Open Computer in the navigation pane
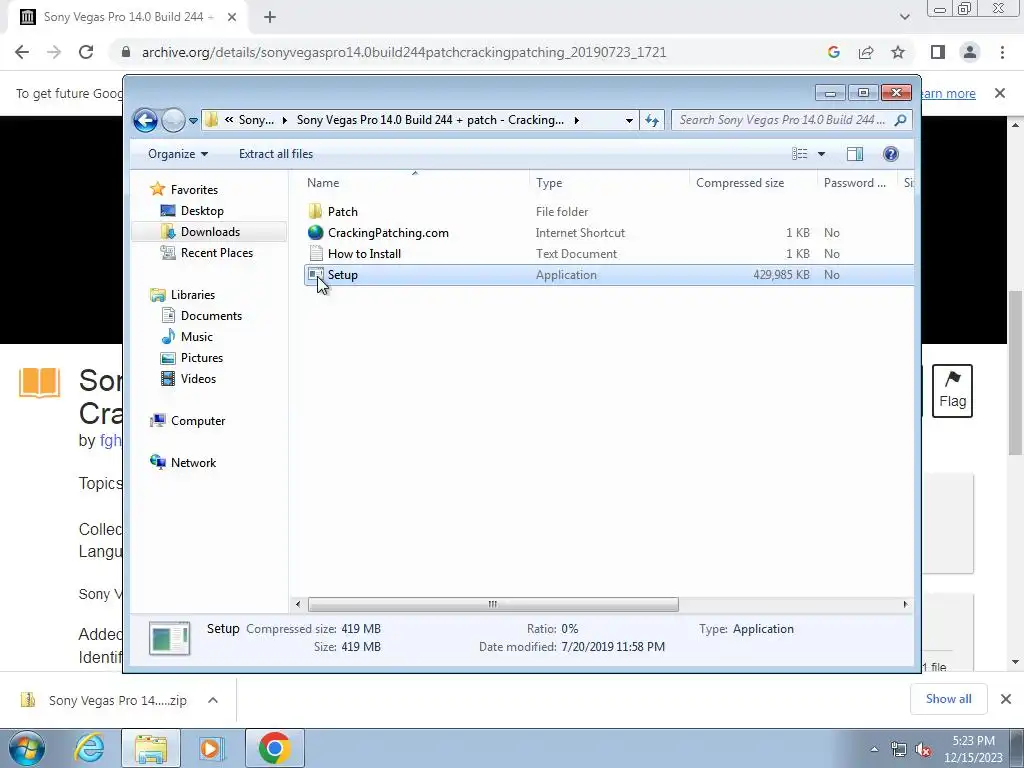The width and height of the screenshot is (1024, 768). [198, 421]
